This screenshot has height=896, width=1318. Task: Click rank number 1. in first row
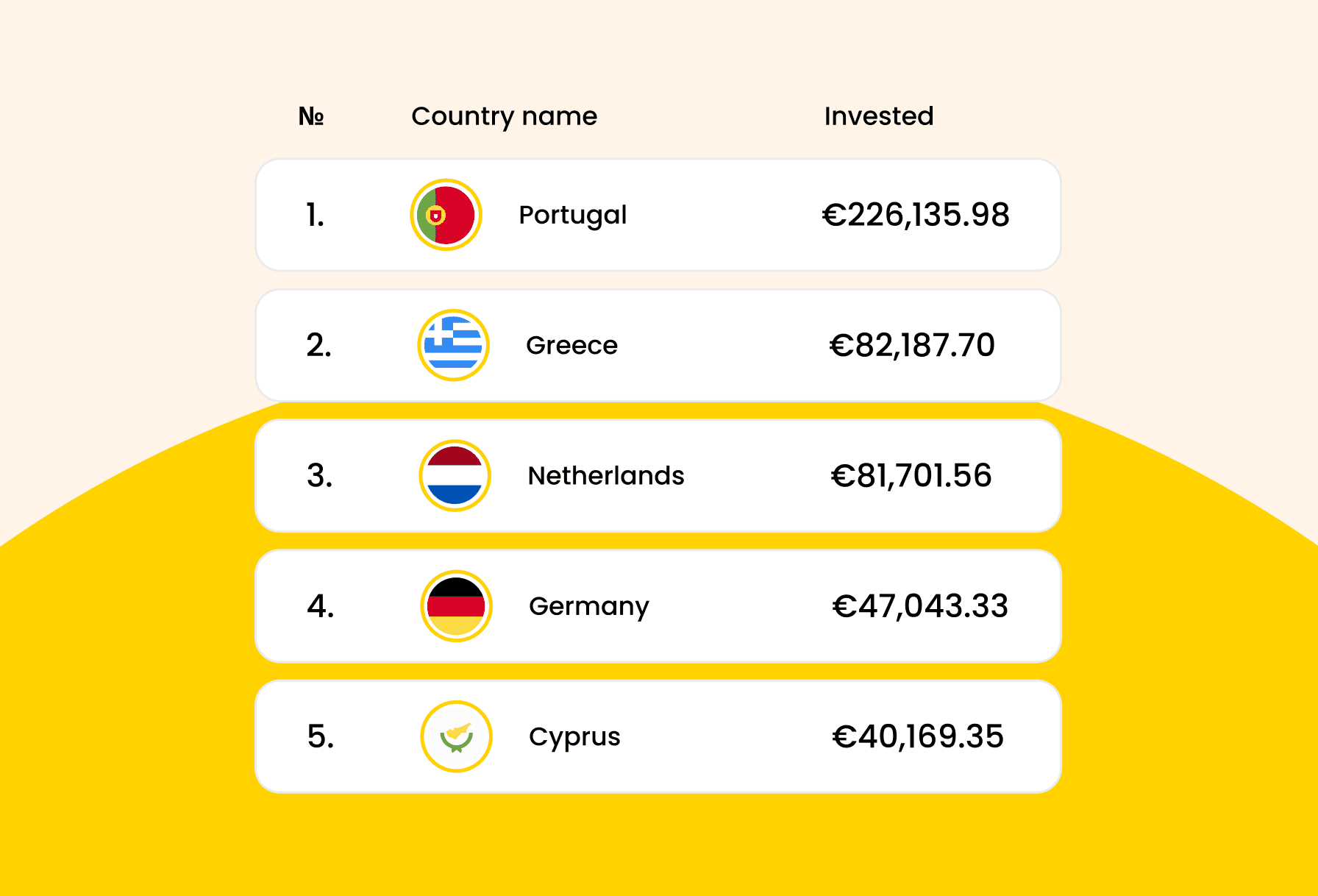[315, 215]
